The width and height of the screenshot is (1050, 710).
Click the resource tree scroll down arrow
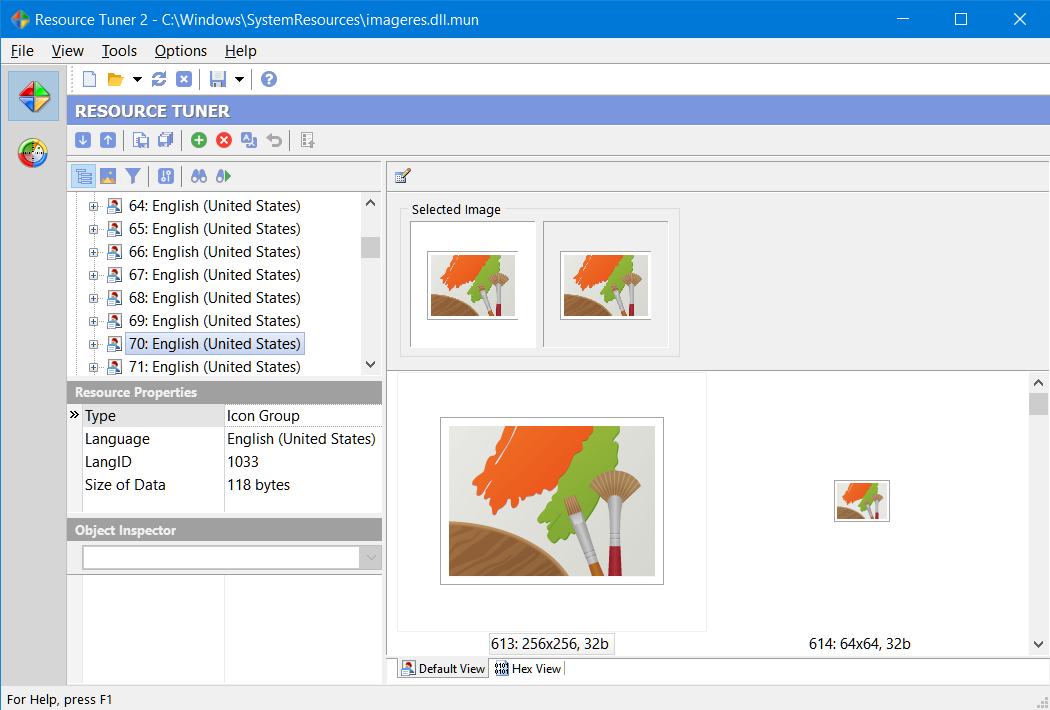click(370, 364)
